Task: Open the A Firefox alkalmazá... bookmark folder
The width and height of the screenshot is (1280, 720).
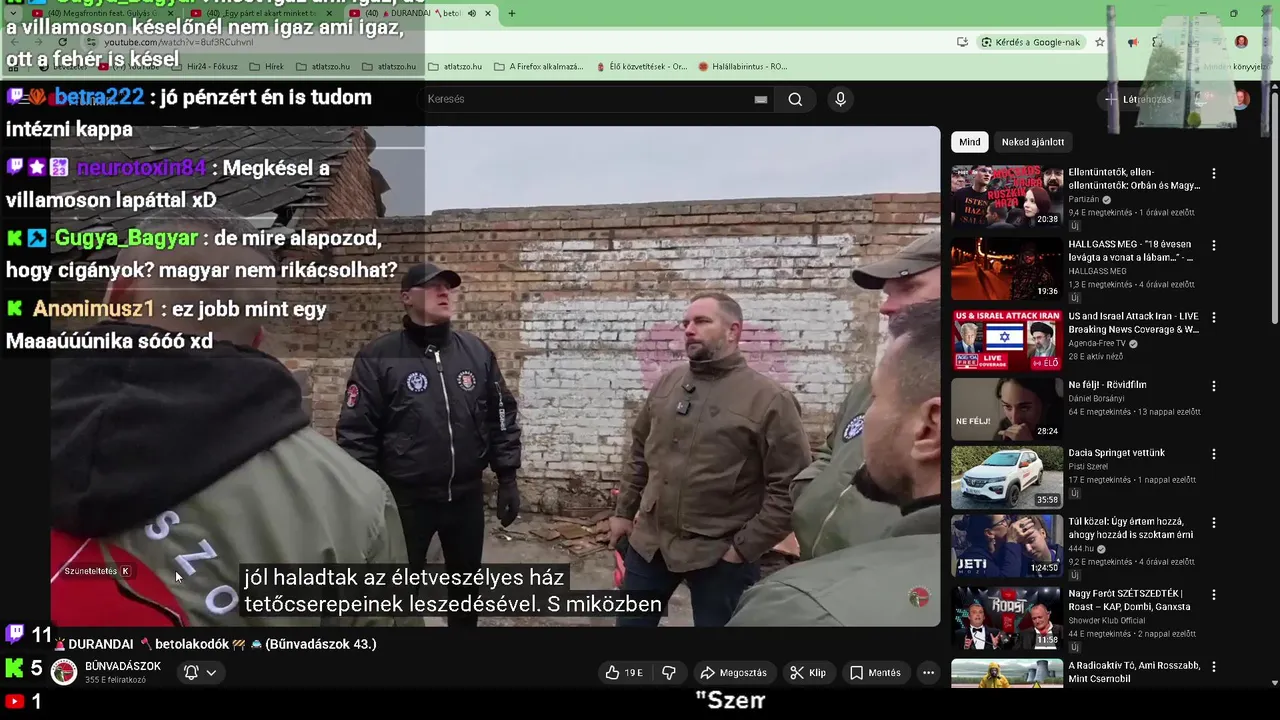Action: pos(538,67)
